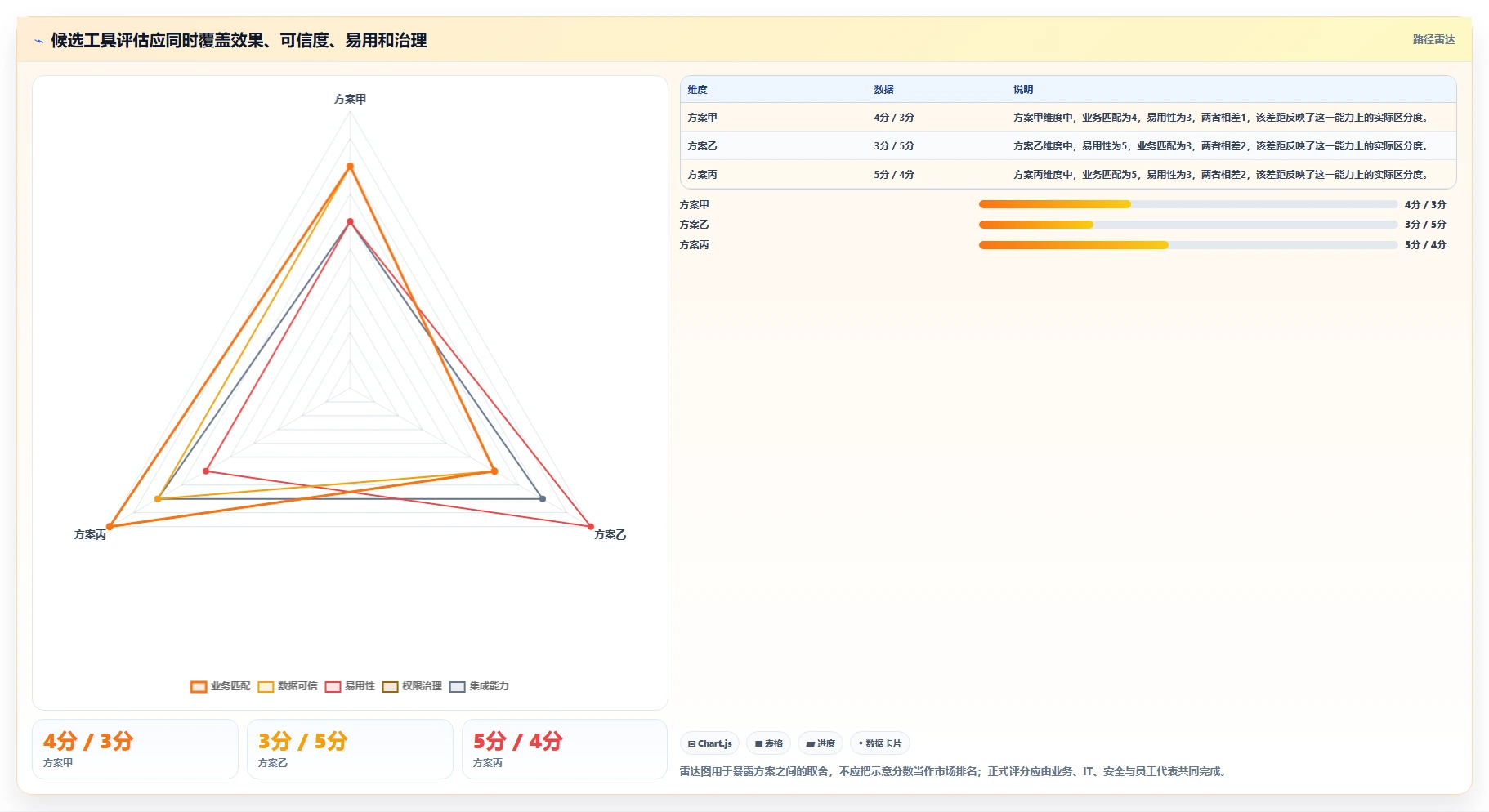
Task: Click the 4分 / 3分 value after progress bar
Action: pos(1425,205)
